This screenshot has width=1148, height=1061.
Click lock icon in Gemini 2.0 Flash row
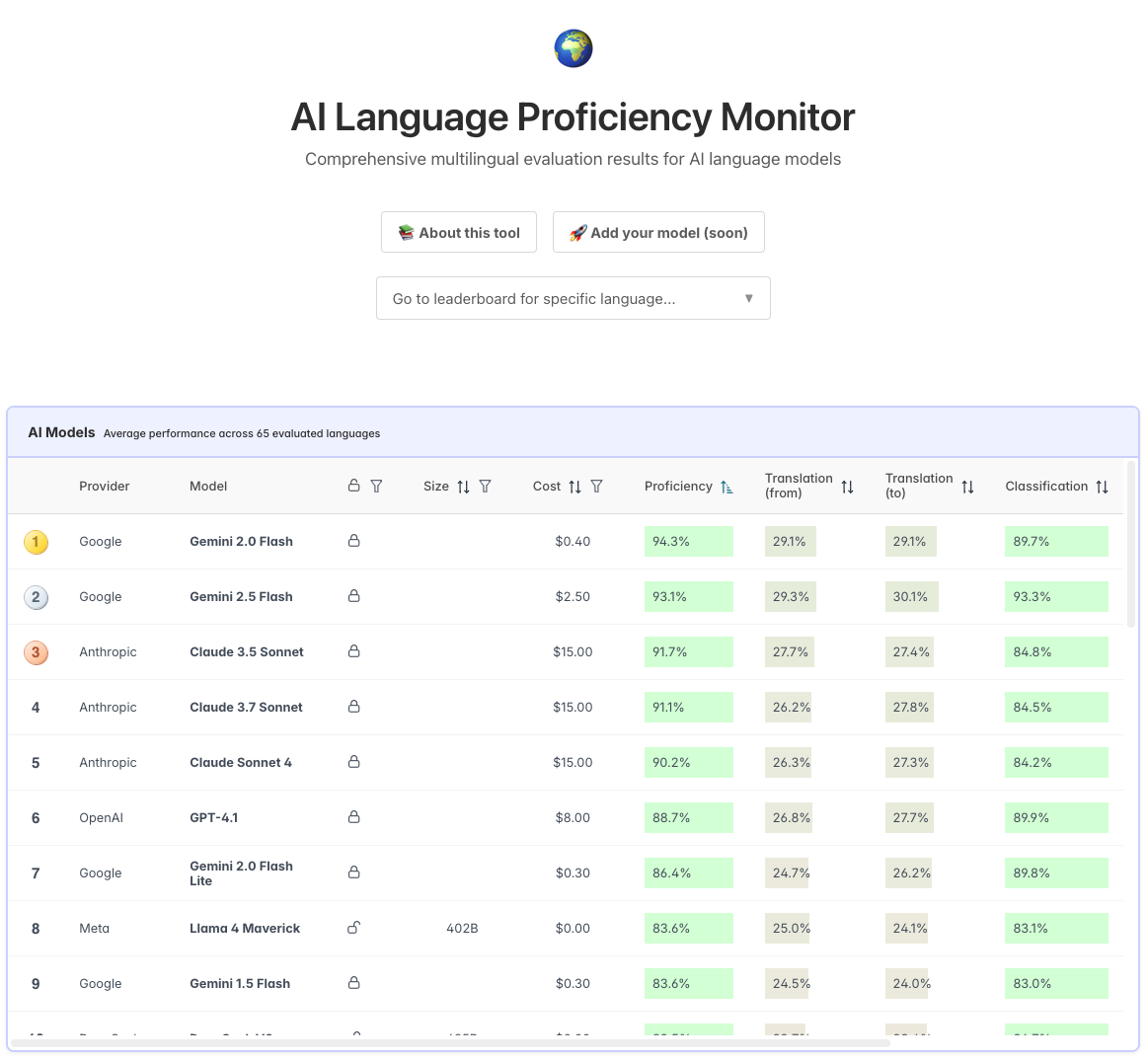353,541
